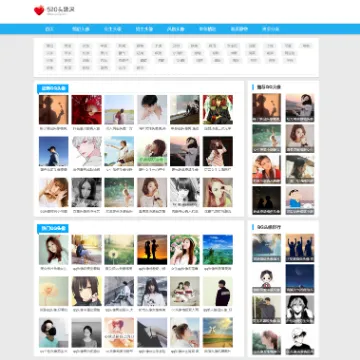The image size is (360, 360).
Task: Open anime girl with red flowers avatar
Action: [x=218, y=110]
